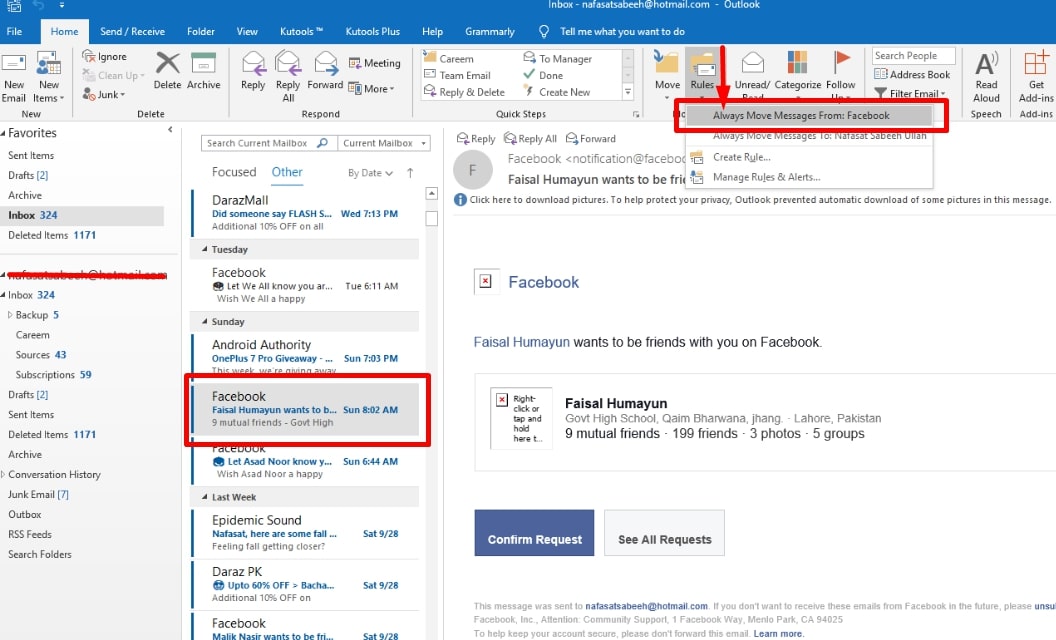Click Reply in the reading pane
Image resolution: width=1056 pixels, height=640 pixels.
tap(475, 139)
